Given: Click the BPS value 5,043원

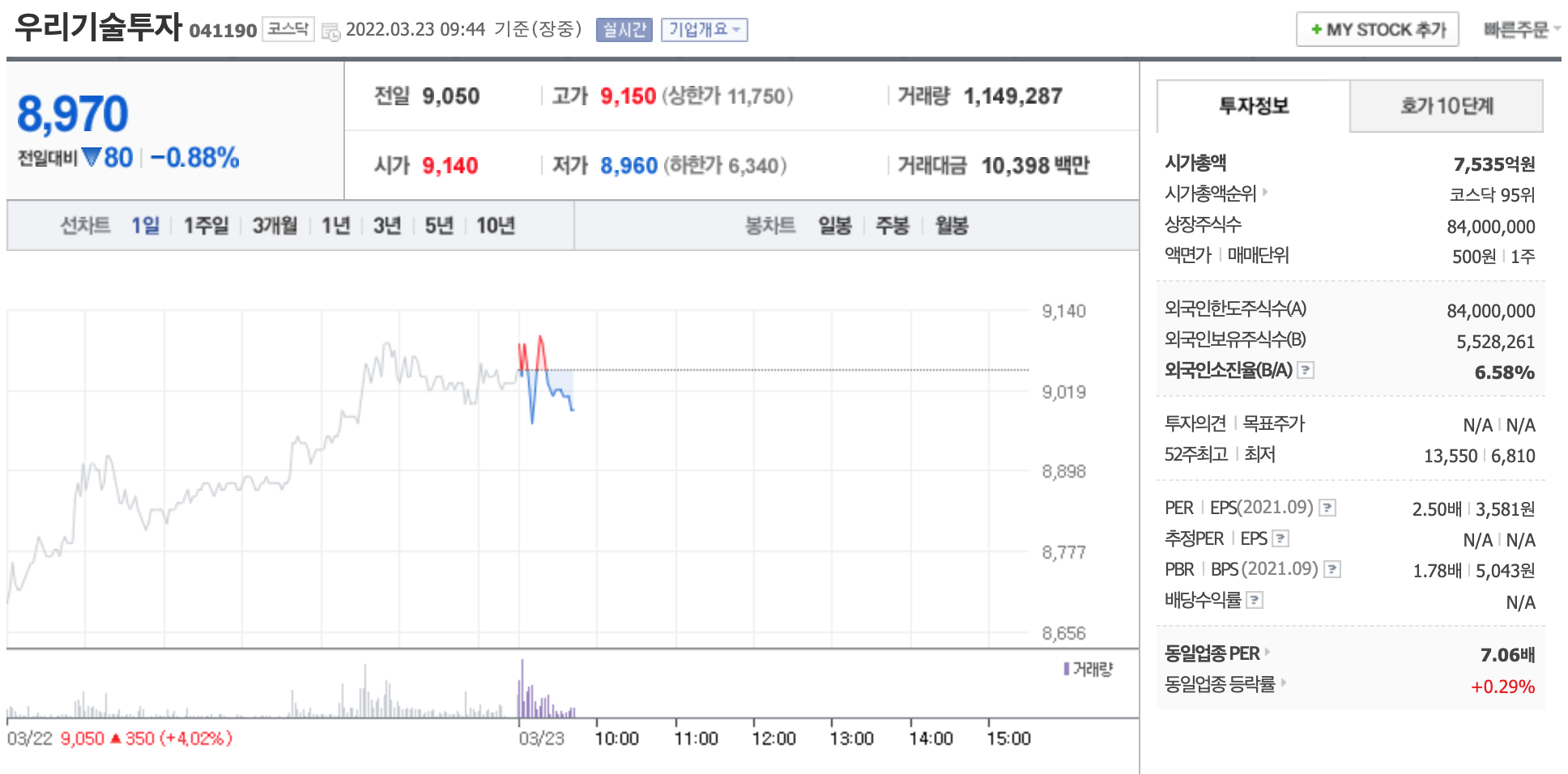Looking at the screenshot, I should [1506, 571].
